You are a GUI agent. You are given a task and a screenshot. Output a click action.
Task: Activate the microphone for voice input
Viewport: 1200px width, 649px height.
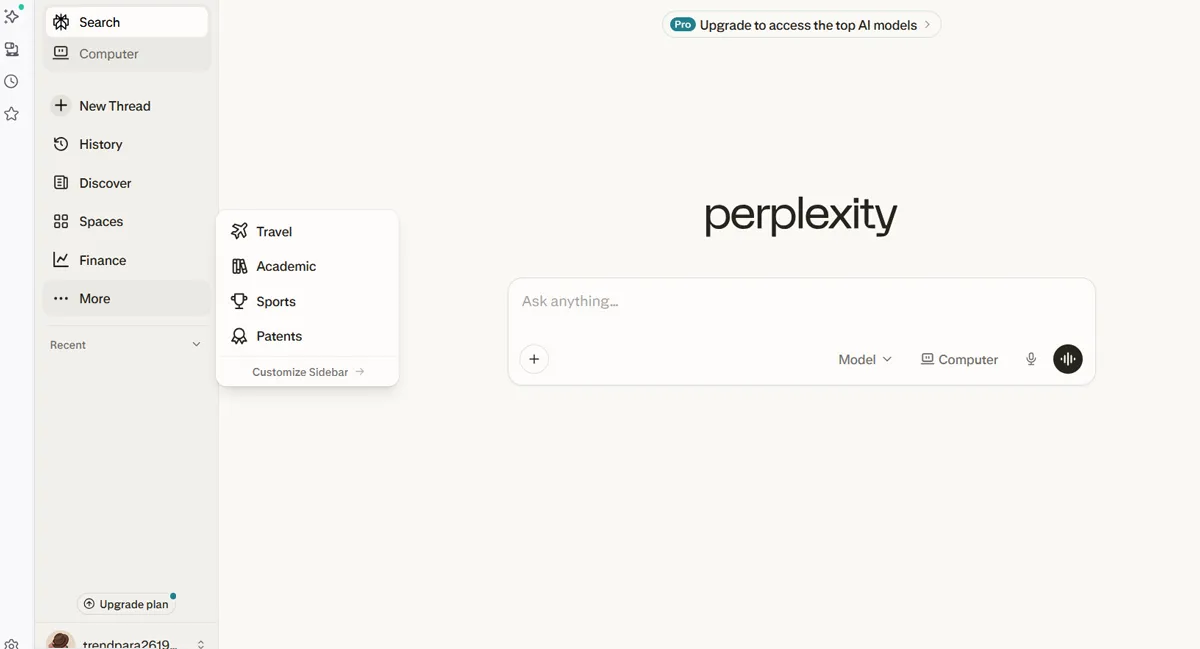click(1031, 358)
